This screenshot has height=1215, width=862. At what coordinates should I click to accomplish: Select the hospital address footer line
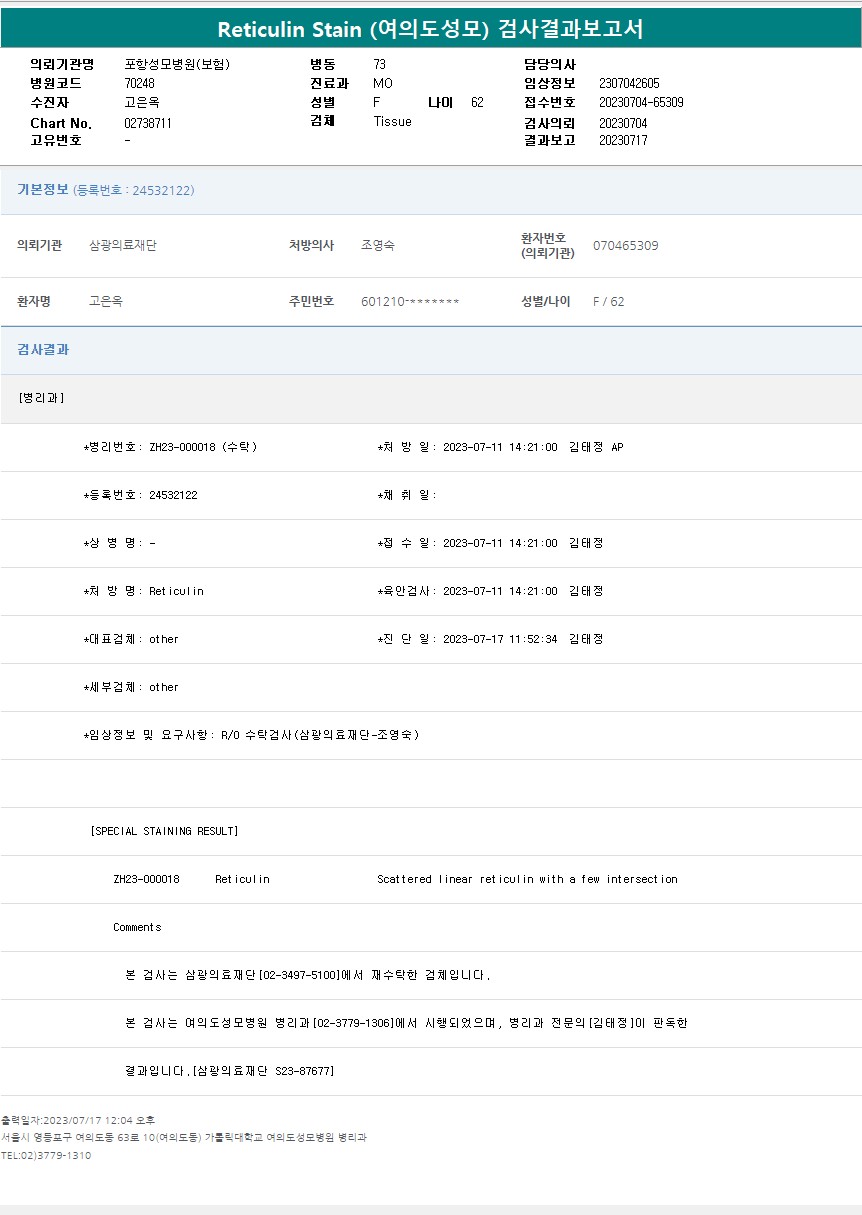(x=184, y=1137)
